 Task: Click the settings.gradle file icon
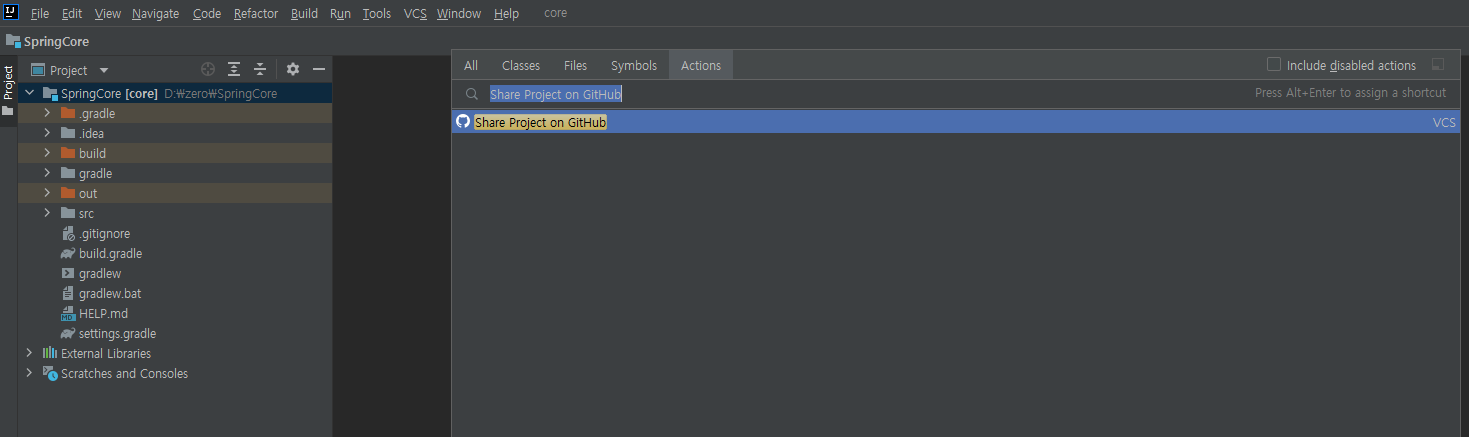68,333
